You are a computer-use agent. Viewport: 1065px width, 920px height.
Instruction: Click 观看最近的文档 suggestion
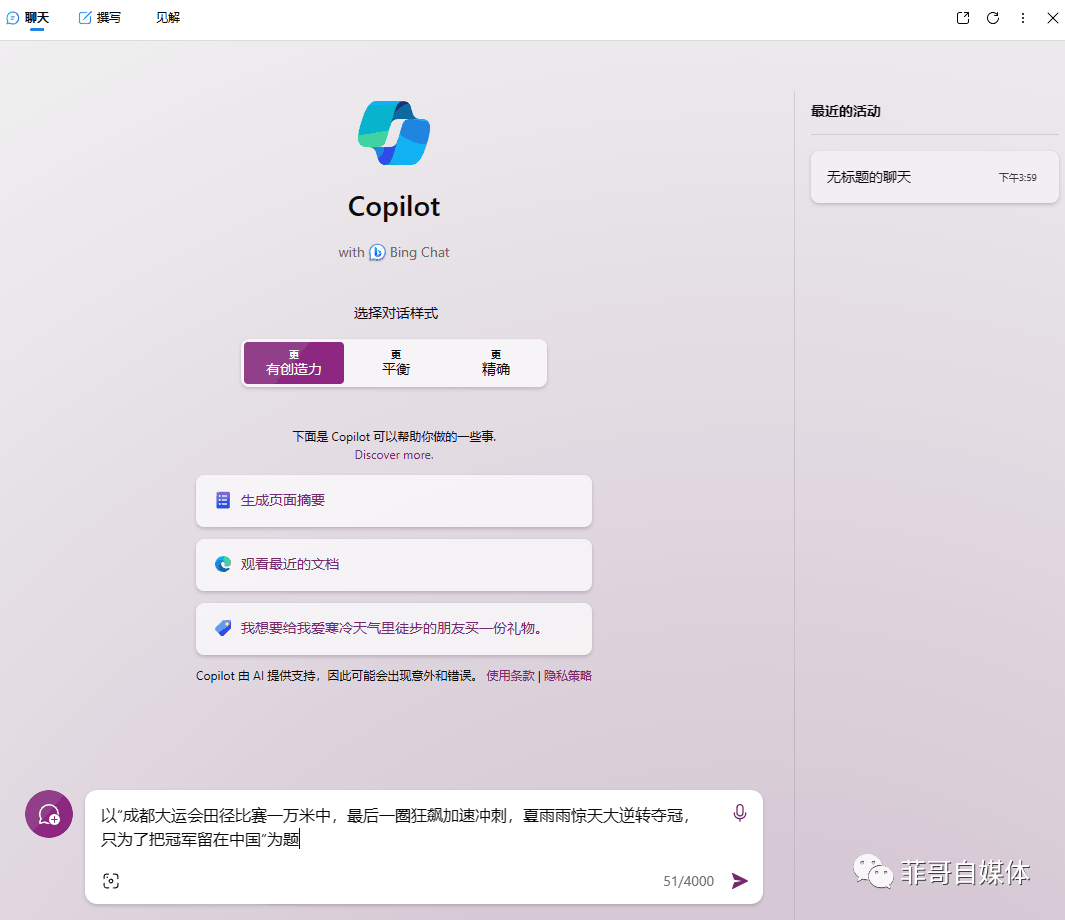(394, 565)
